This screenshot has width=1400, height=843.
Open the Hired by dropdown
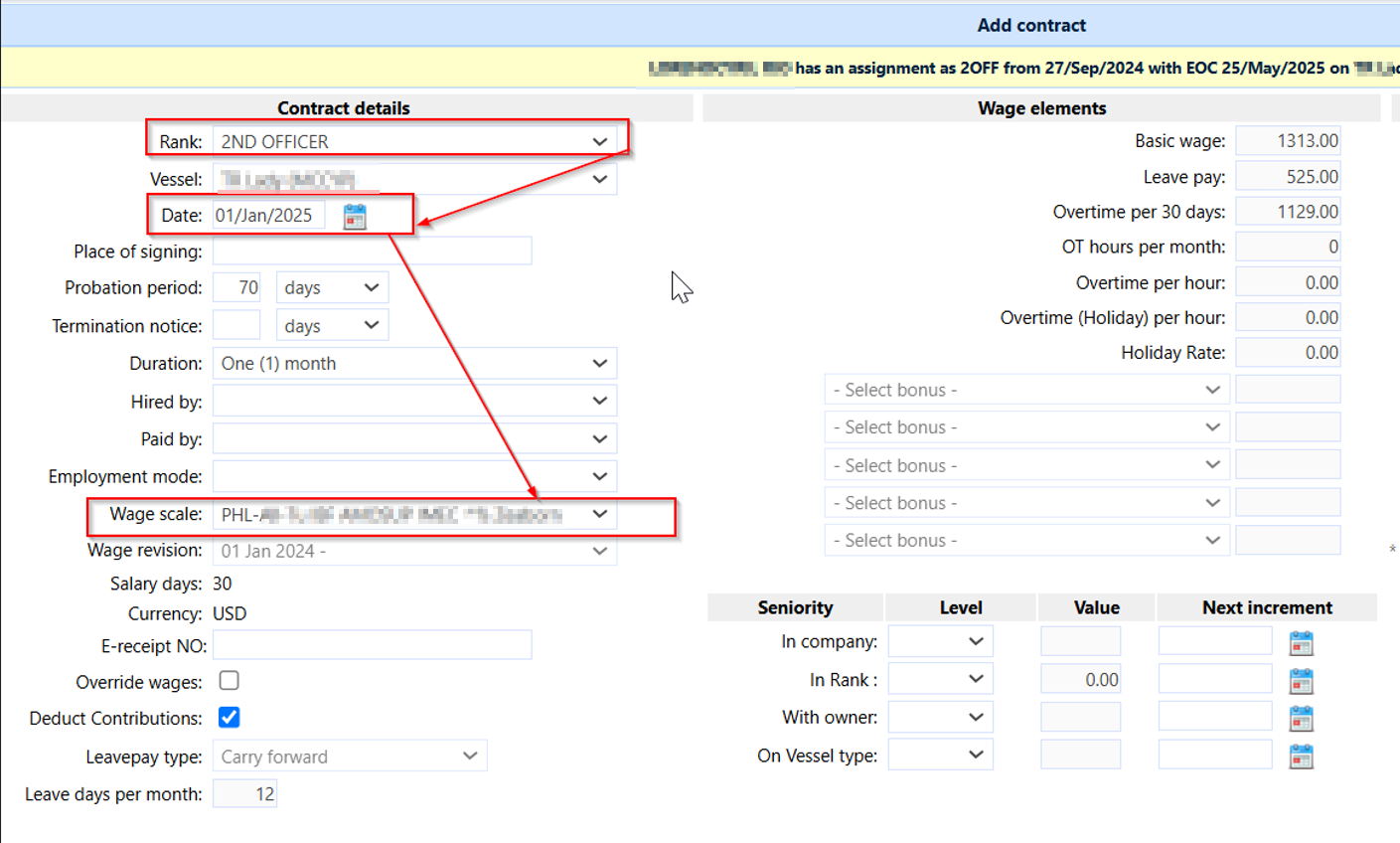414,401
